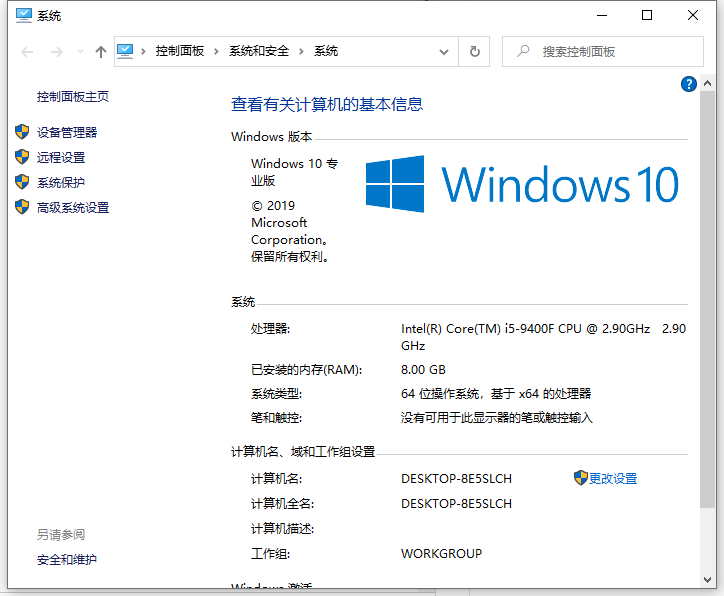Open Help via the blue question mark
The height and width of the screenshot is (596, 724).
point(689,85)
